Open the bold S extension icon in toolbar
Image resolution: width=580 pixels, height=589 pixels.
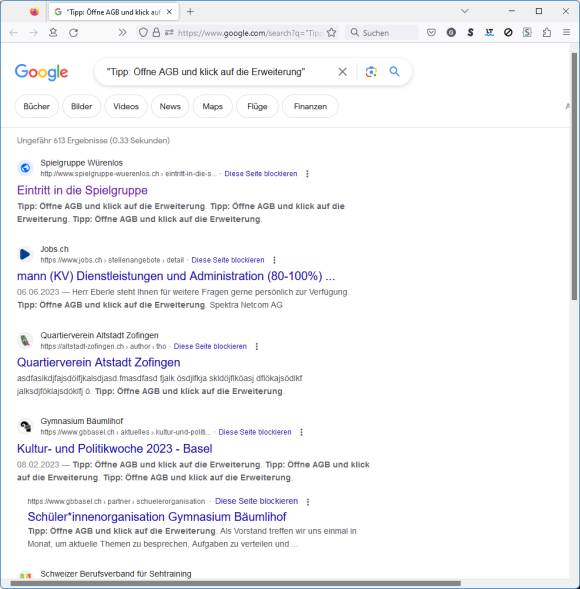tap(470, 33)
